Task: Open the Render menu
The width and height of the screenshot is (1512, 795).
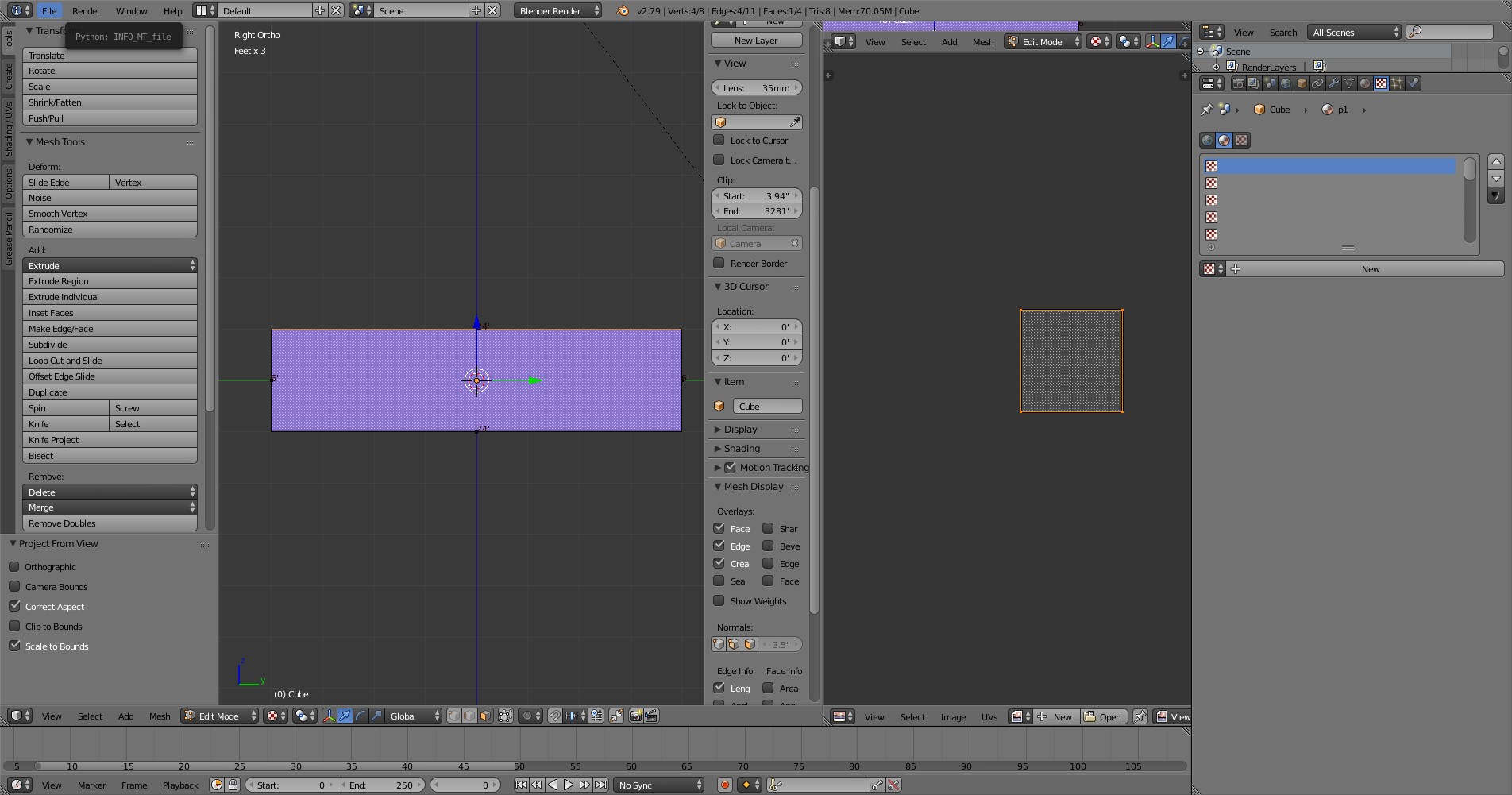Action: (x=86, y=10)
